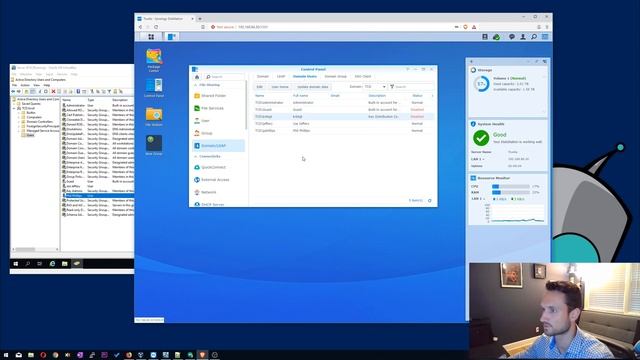Select the Users folder in the AD tree

[30, 135]
